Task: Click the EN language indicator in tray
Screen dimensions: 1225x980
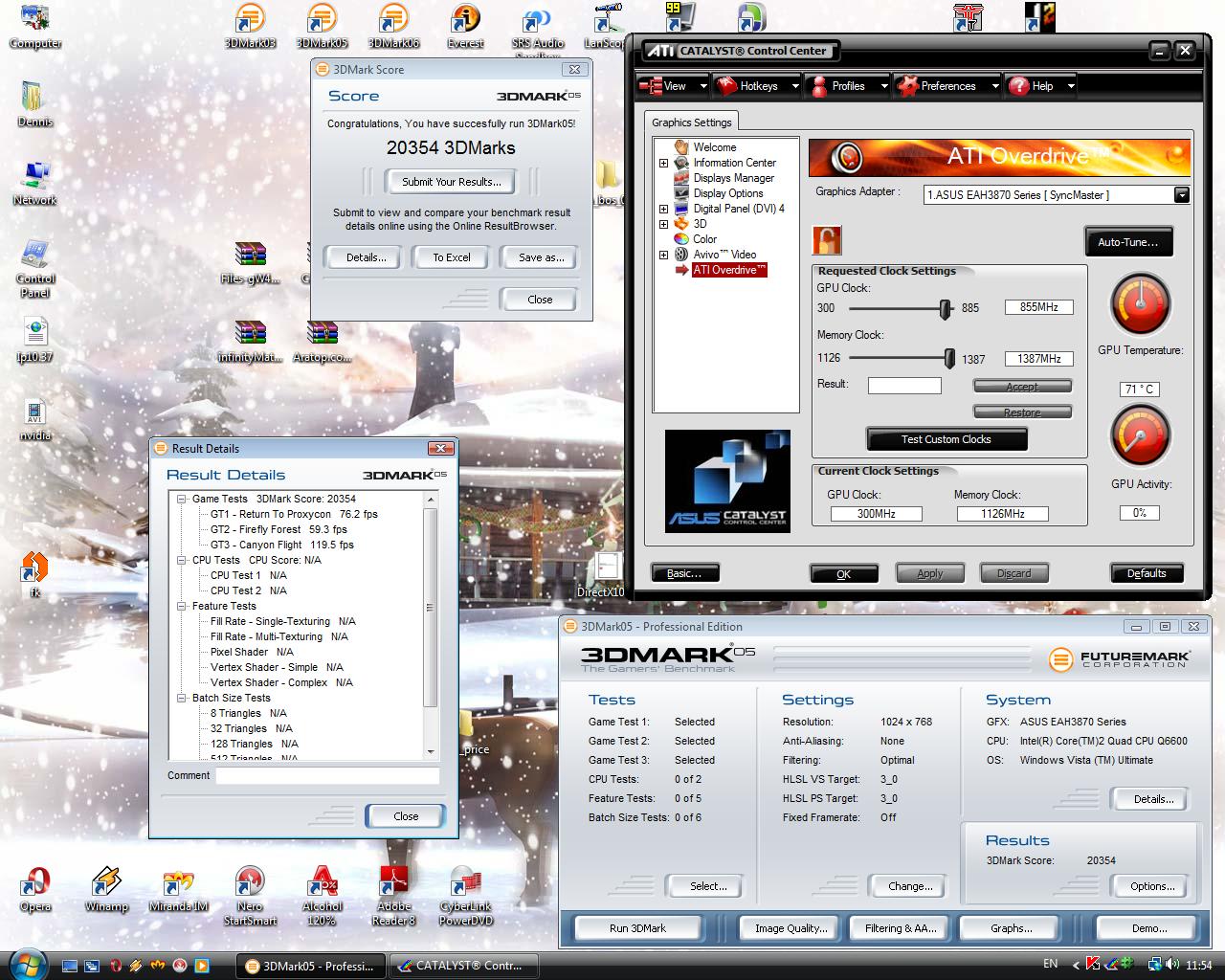Action: 1050,965
